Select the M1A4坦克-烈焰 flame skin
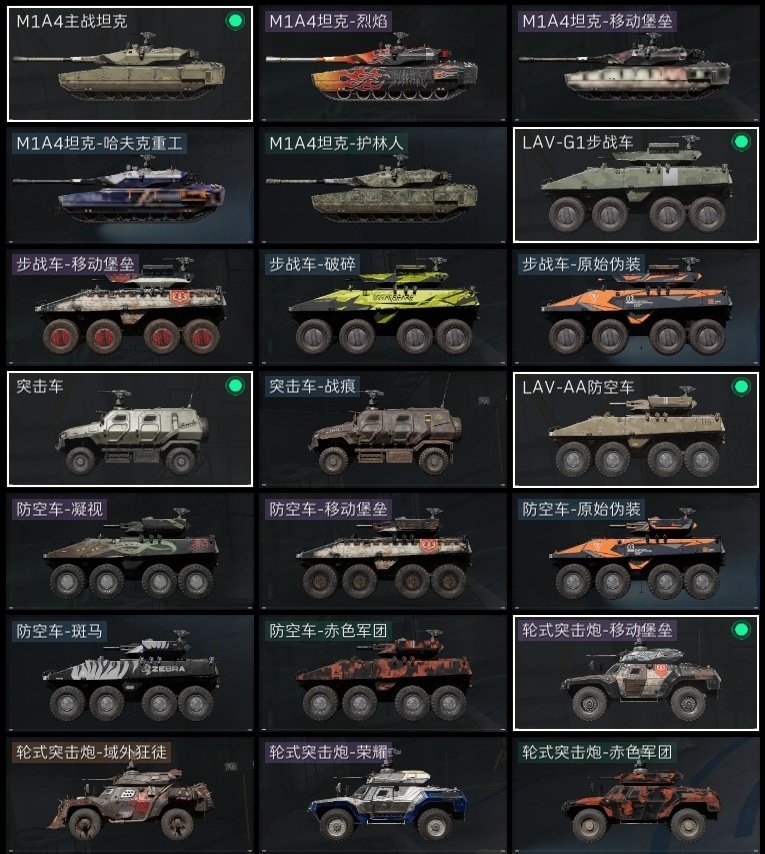Viewport: 765px width, 854px height. (383, 64)
